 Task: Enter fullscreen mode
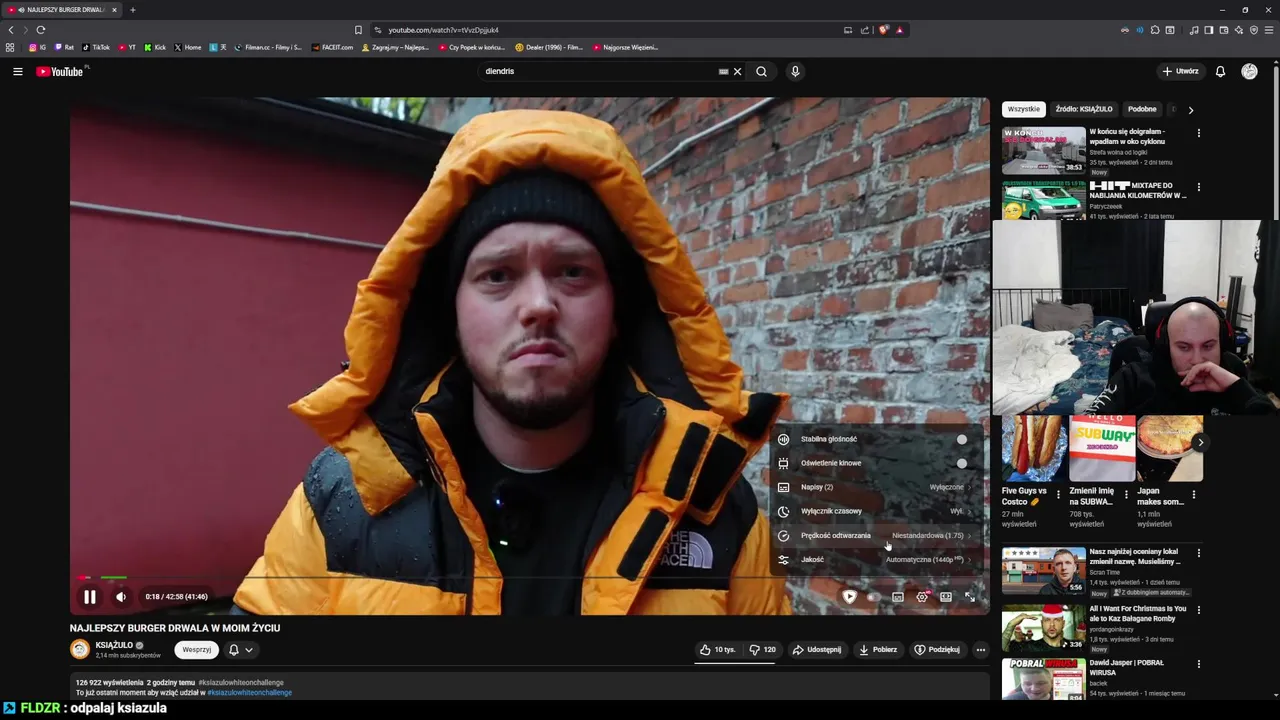(x=969, y=597)
